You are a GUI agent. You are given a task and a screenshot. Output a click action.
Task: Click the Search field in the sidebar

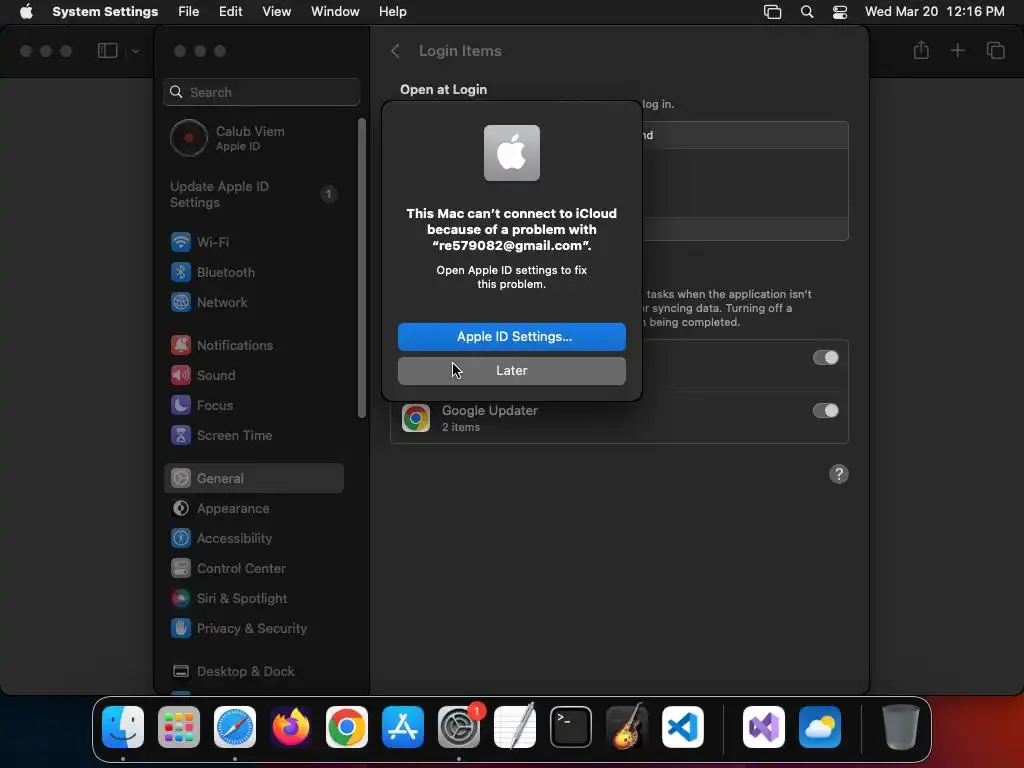(261, 92)
